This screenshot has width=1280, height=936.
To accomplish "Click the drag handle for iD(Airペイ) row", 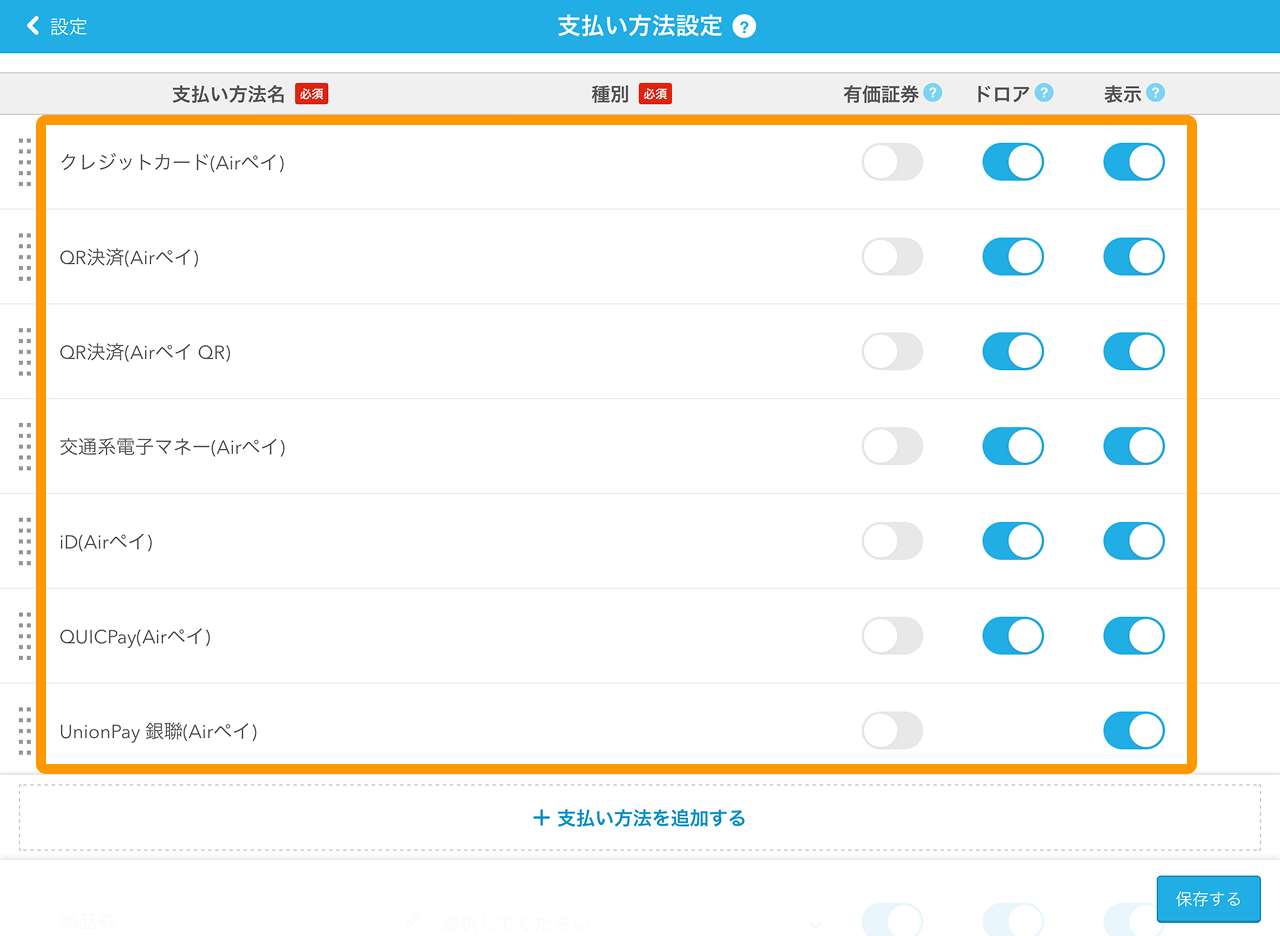I will [x=25, y=541].
